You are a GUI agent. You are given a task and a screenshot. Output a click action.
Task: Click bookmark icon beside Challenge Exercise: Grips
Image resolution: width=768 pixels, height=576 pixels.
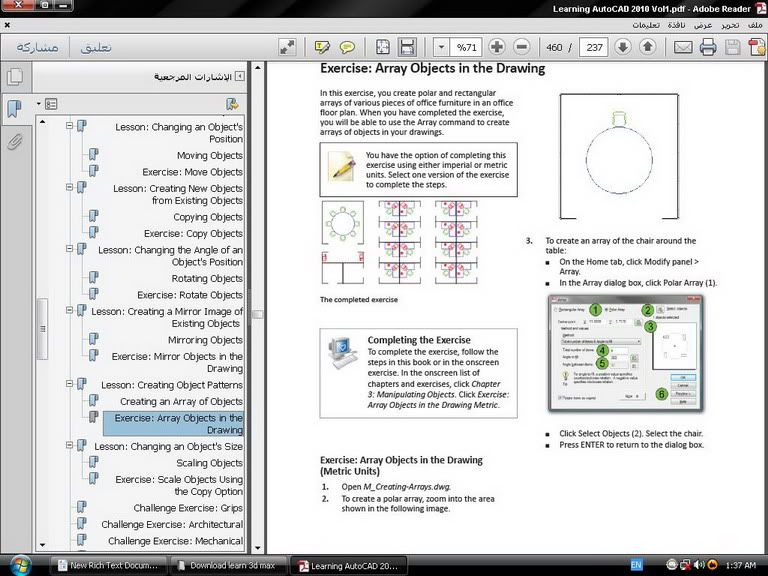click(x=82, y=508)
